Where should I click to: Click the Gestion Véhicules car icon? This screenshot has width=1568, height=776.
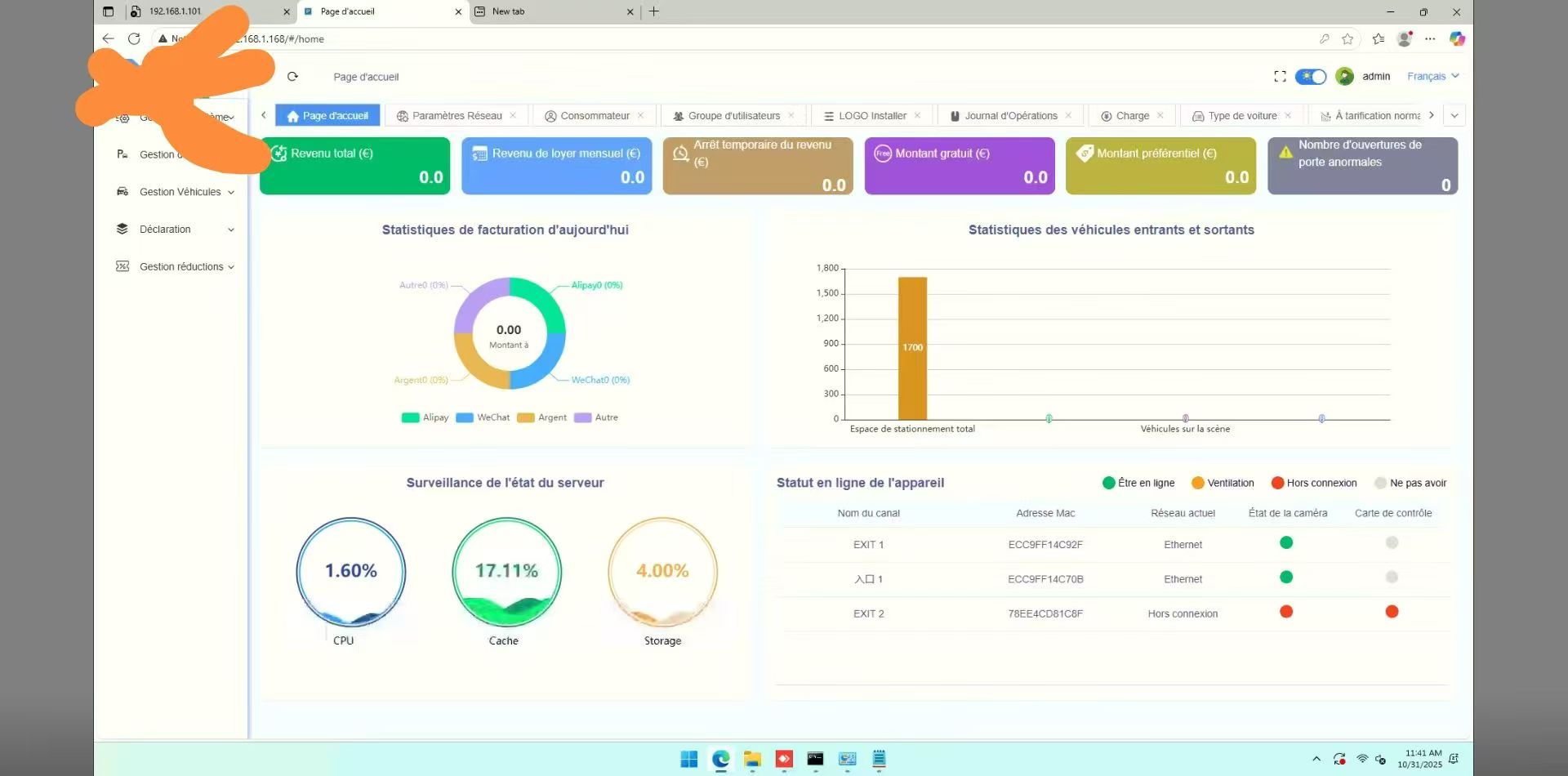tap(122, 191)
